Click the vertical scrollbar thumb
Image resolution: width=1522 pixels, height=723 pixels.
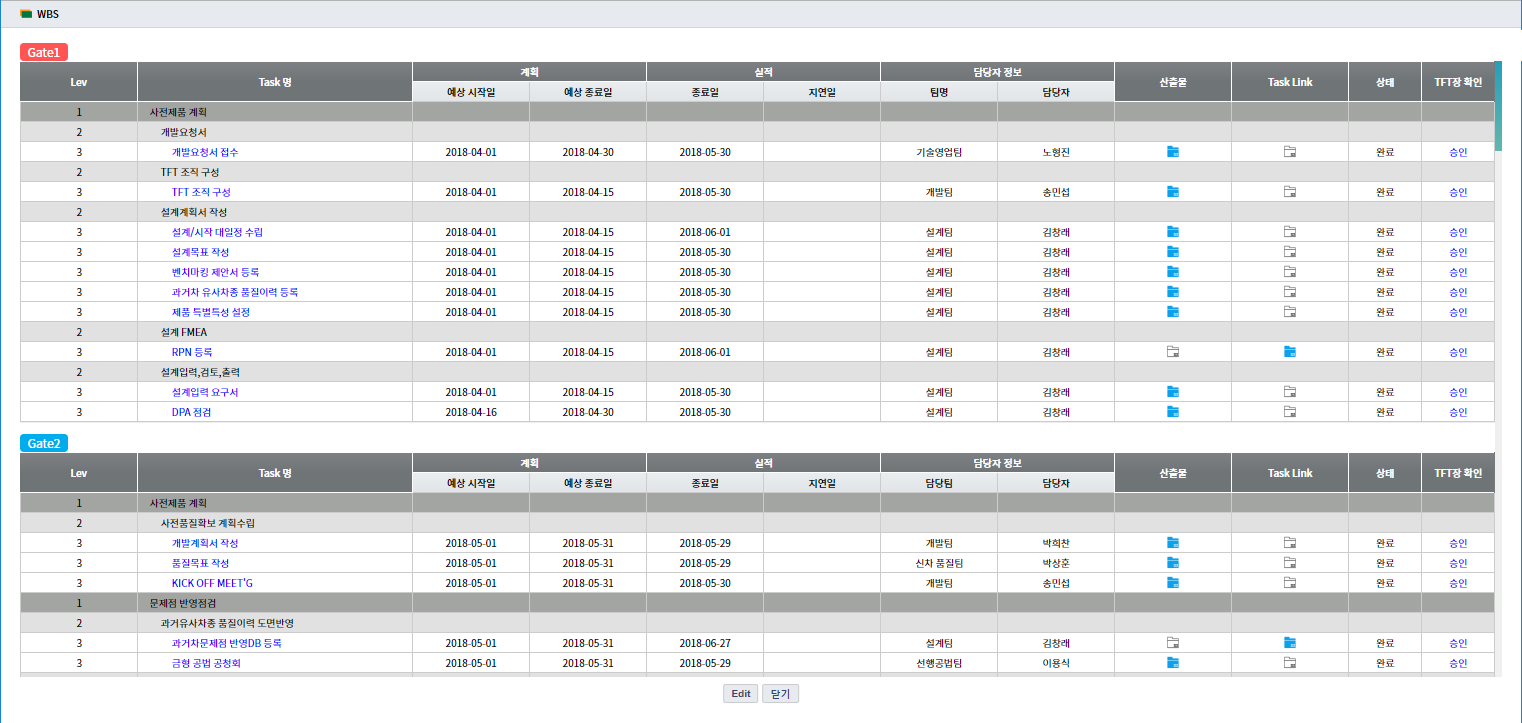tap(1498, 105)
